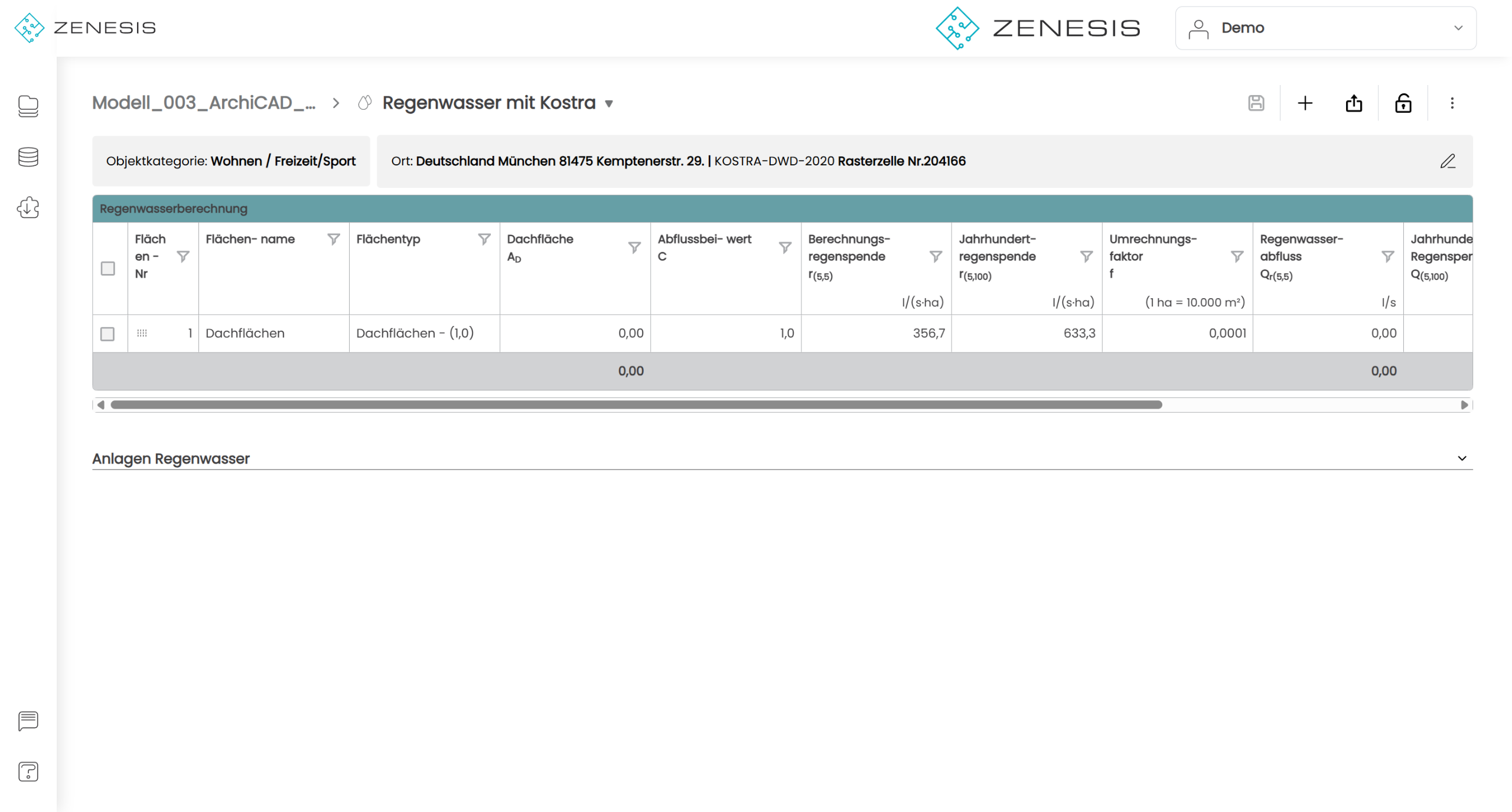1512x812 pixels.
Task: Edit location with the pencil icon
Action: pyautogui.click(x=1447, y=161)
